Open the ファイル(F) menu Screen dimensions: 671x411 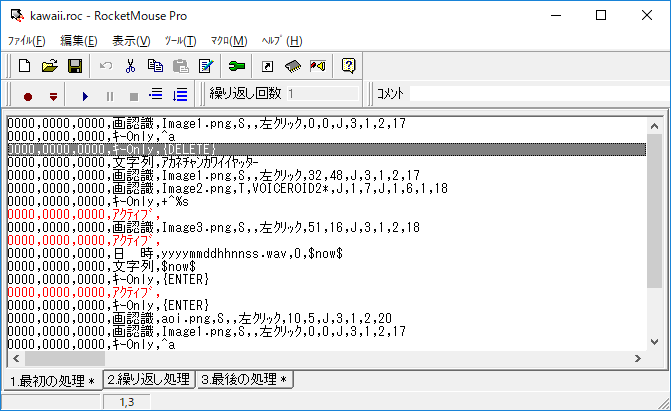(27, 41)
